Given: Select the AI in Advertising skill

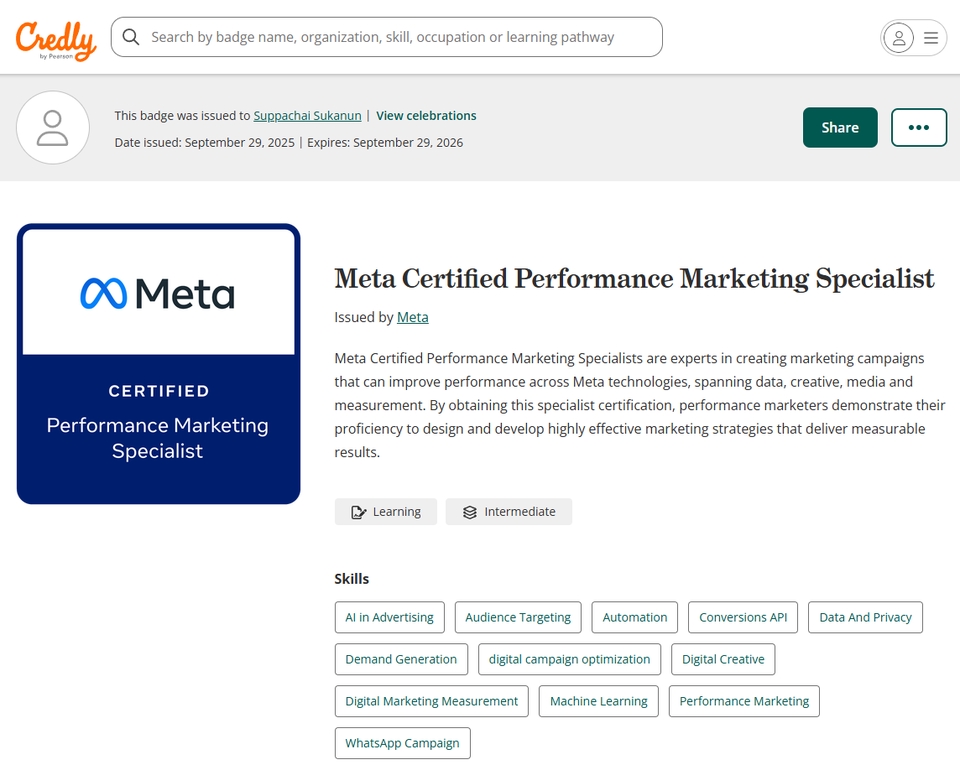Looking at the screenshot, I should (389, 617).
